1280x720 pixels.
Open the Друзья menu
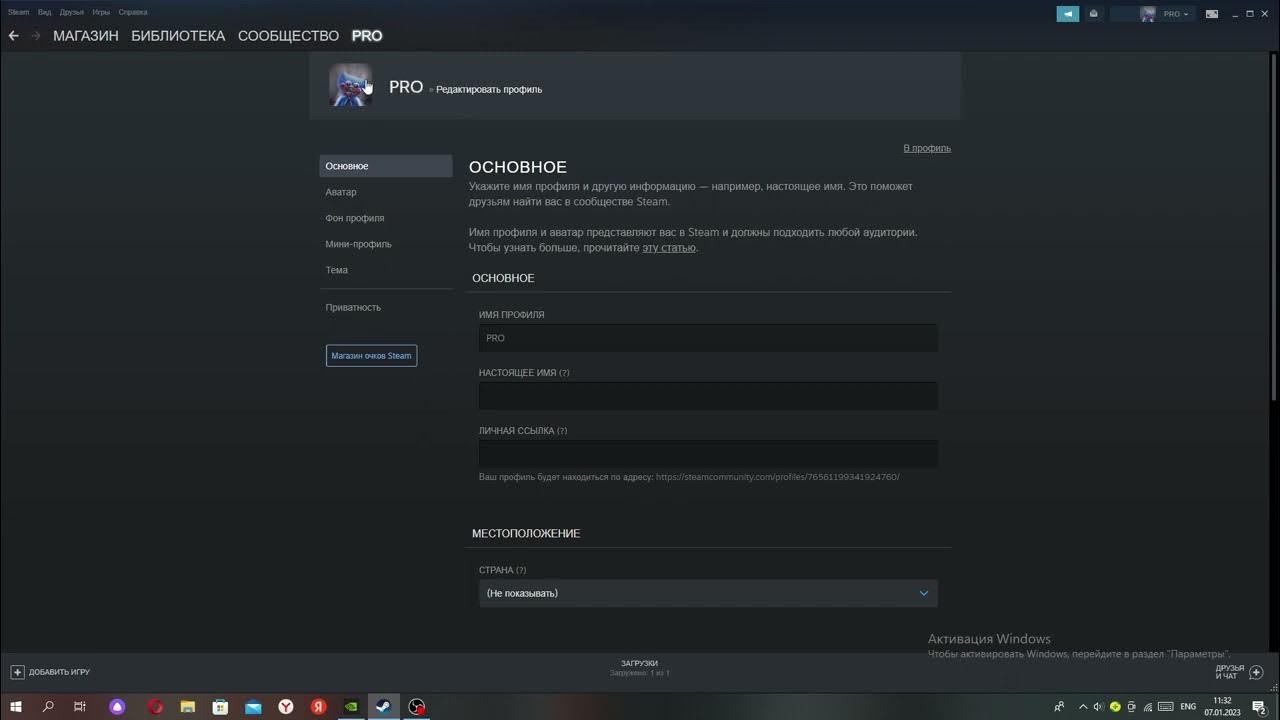pos(72,12)
